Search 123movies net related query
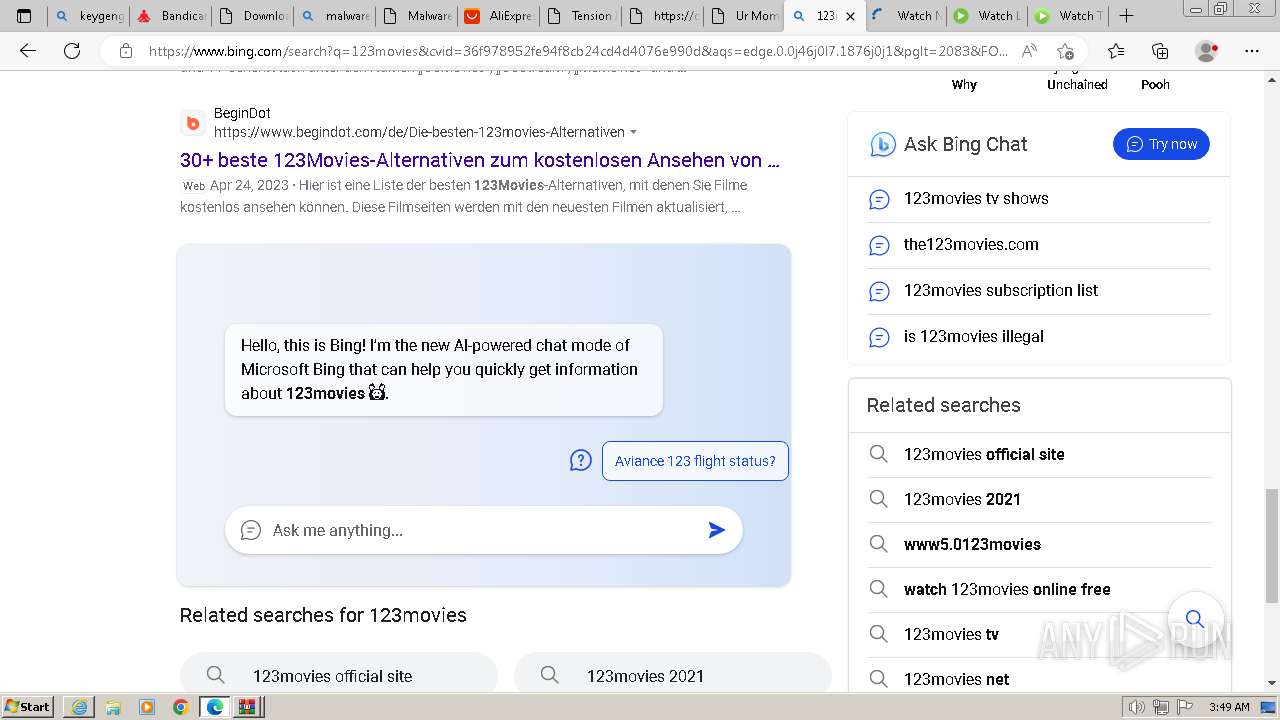The width and height of the screenshot is (1280, 720). pyautogui.click(x=1039, y=678)
